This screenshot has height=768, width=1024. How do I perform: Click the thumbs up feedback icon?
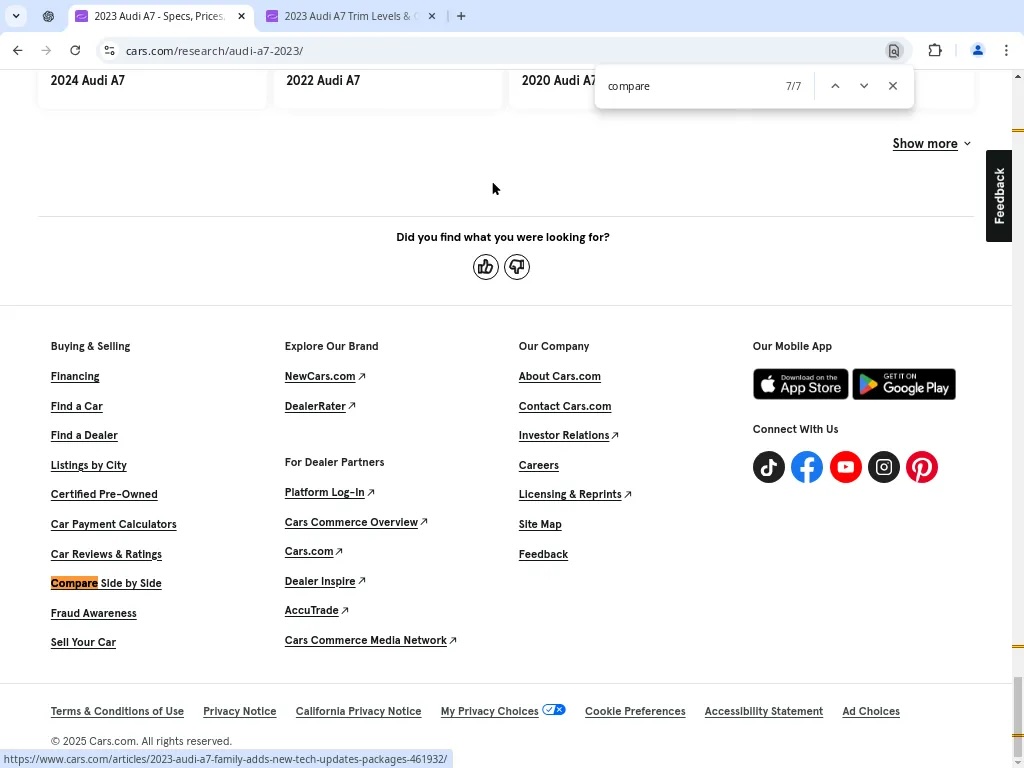485,267
